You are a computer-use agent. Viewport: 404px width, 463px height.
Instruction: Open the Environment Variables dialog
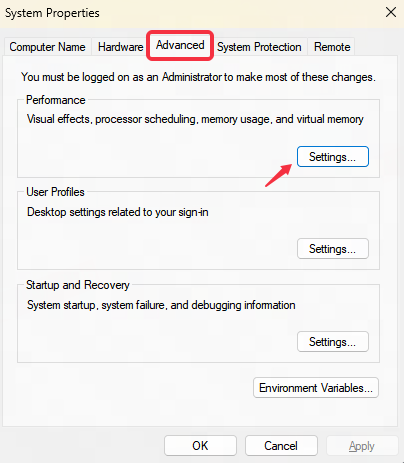[x=316, y=388]
